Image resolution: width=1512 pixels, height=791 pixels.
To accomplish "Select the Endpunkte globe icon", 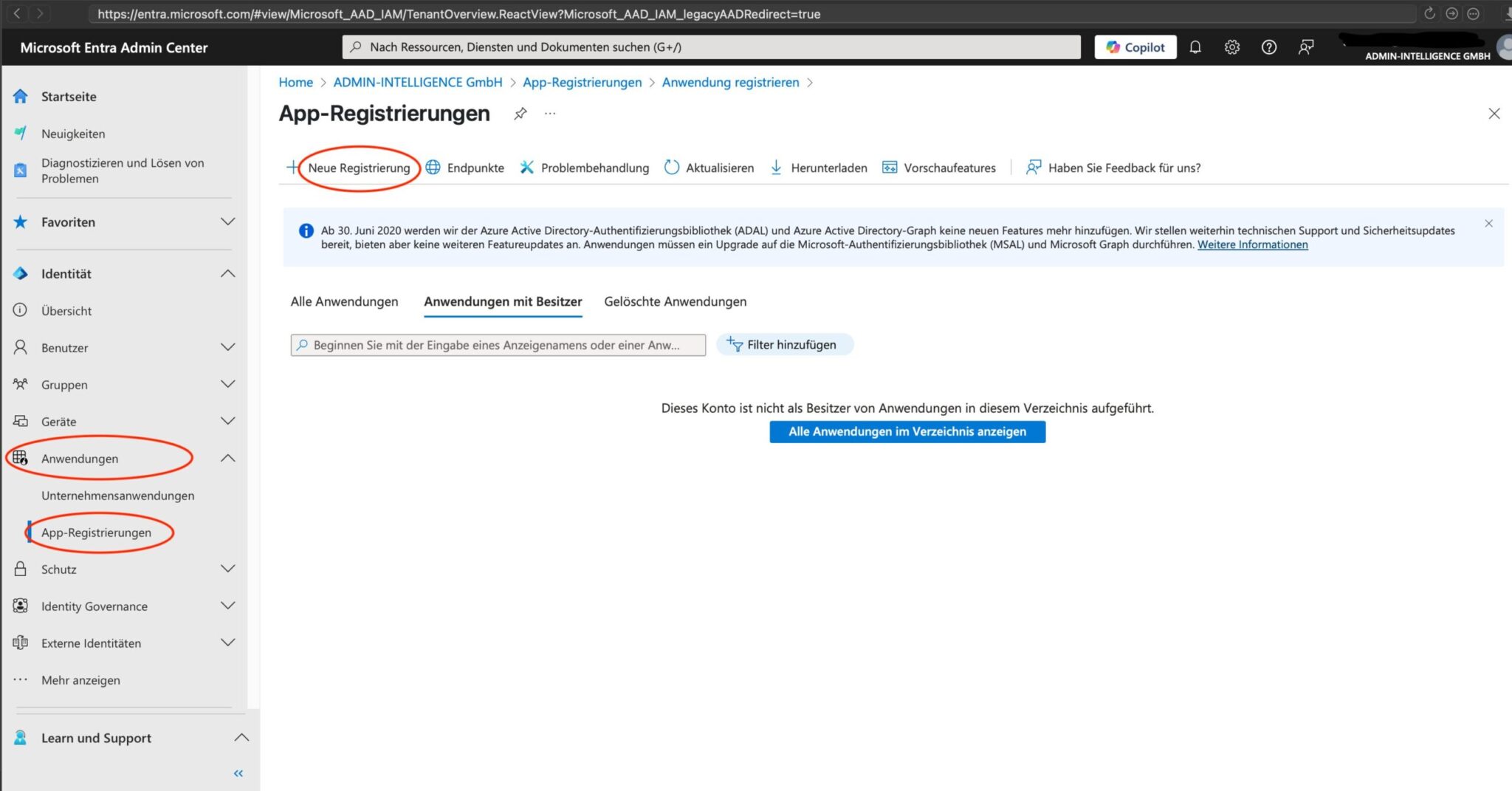I will pos(434,168).
